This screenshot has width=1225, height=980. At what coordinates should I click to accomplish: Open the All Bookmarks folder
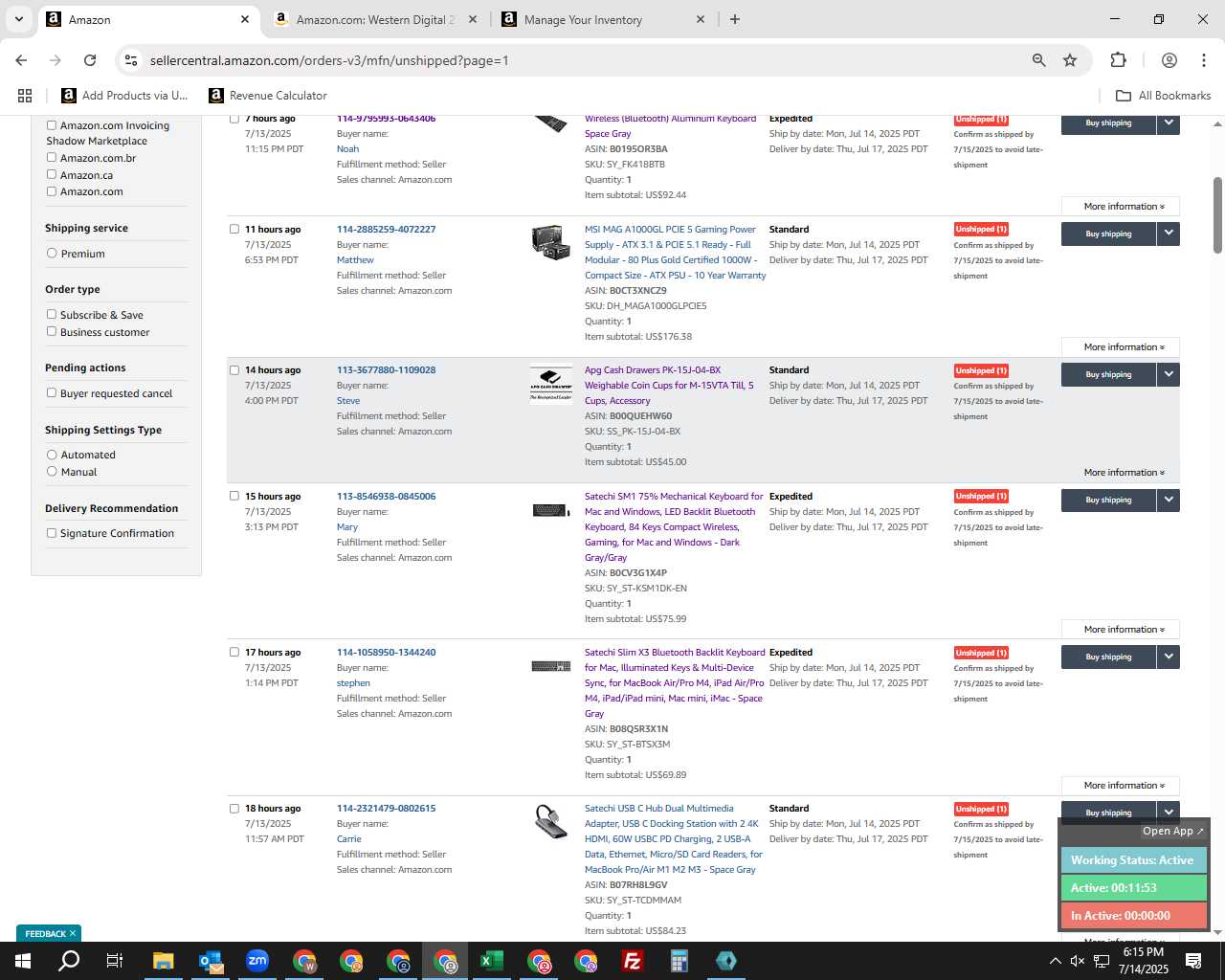point(1164,96)
